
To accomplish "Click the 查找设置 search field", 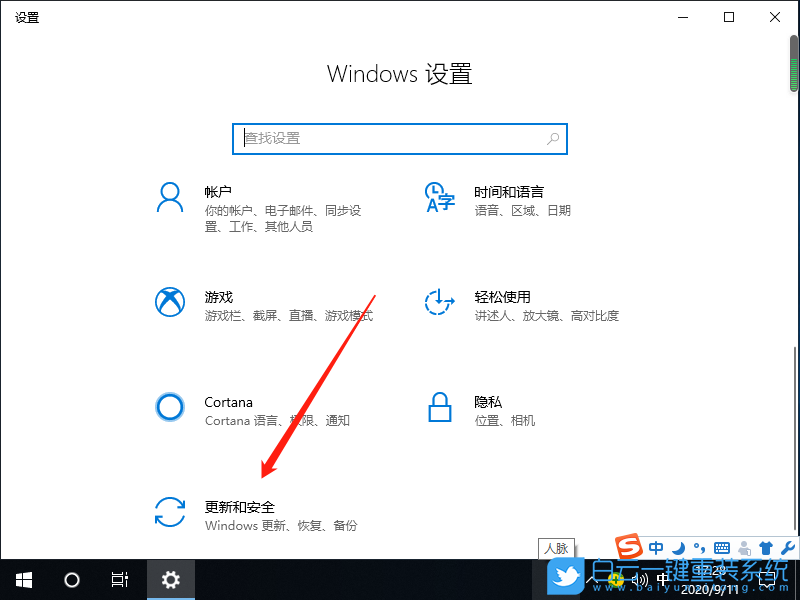I will (390, 139).
